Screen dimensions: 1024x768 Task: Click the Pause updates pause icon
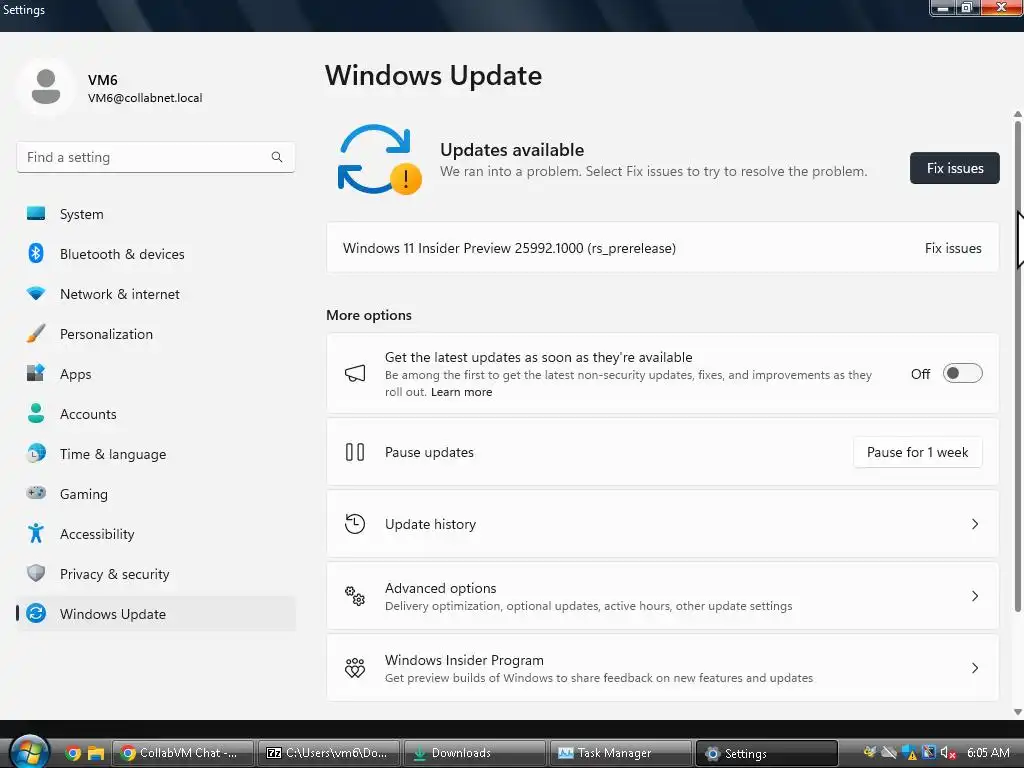tap(355, 452)
